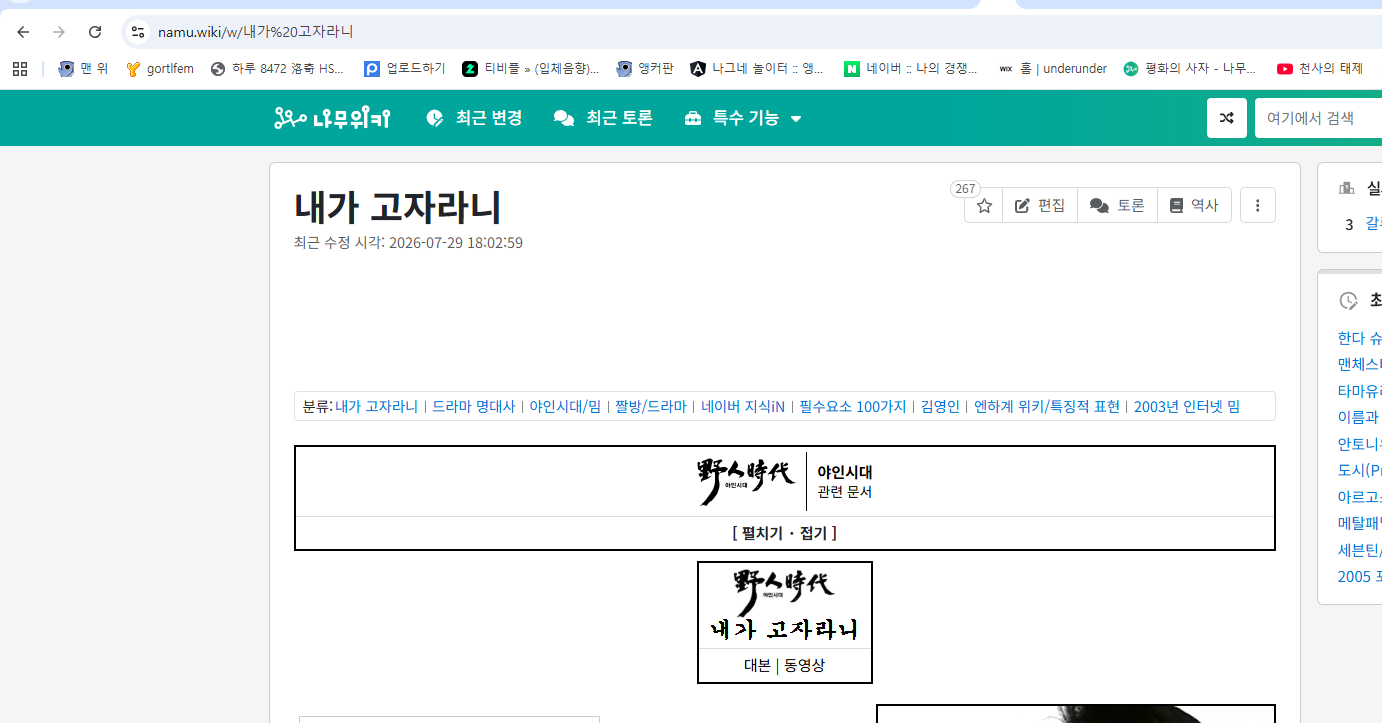Viewport: 1382px width, 723px height.
Task: Open the 나그네 놀이터 bookmark
Action: click(x=757, y=68)
